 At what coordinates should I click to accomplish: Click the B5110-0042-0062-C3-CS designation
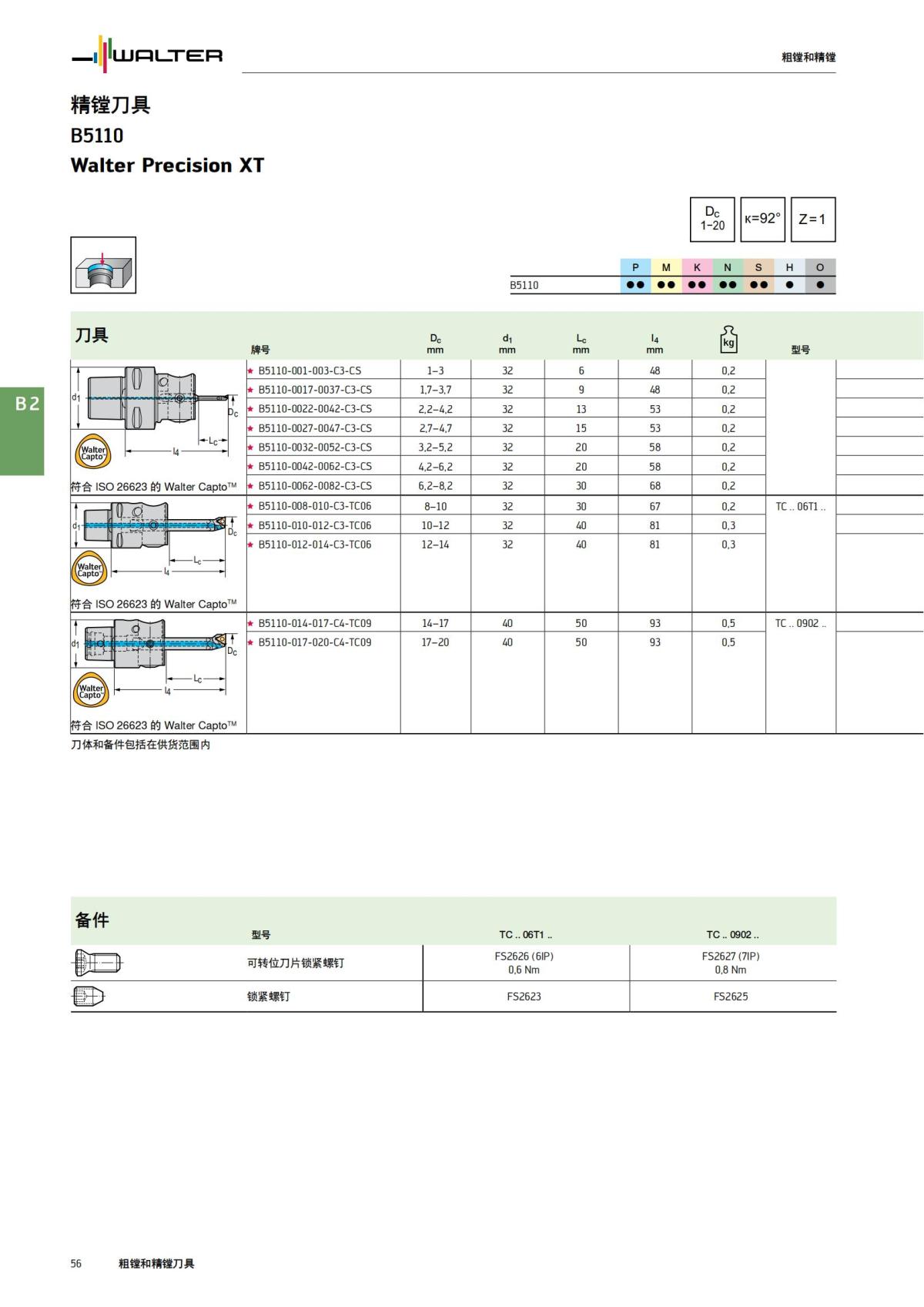click(315, 467)
